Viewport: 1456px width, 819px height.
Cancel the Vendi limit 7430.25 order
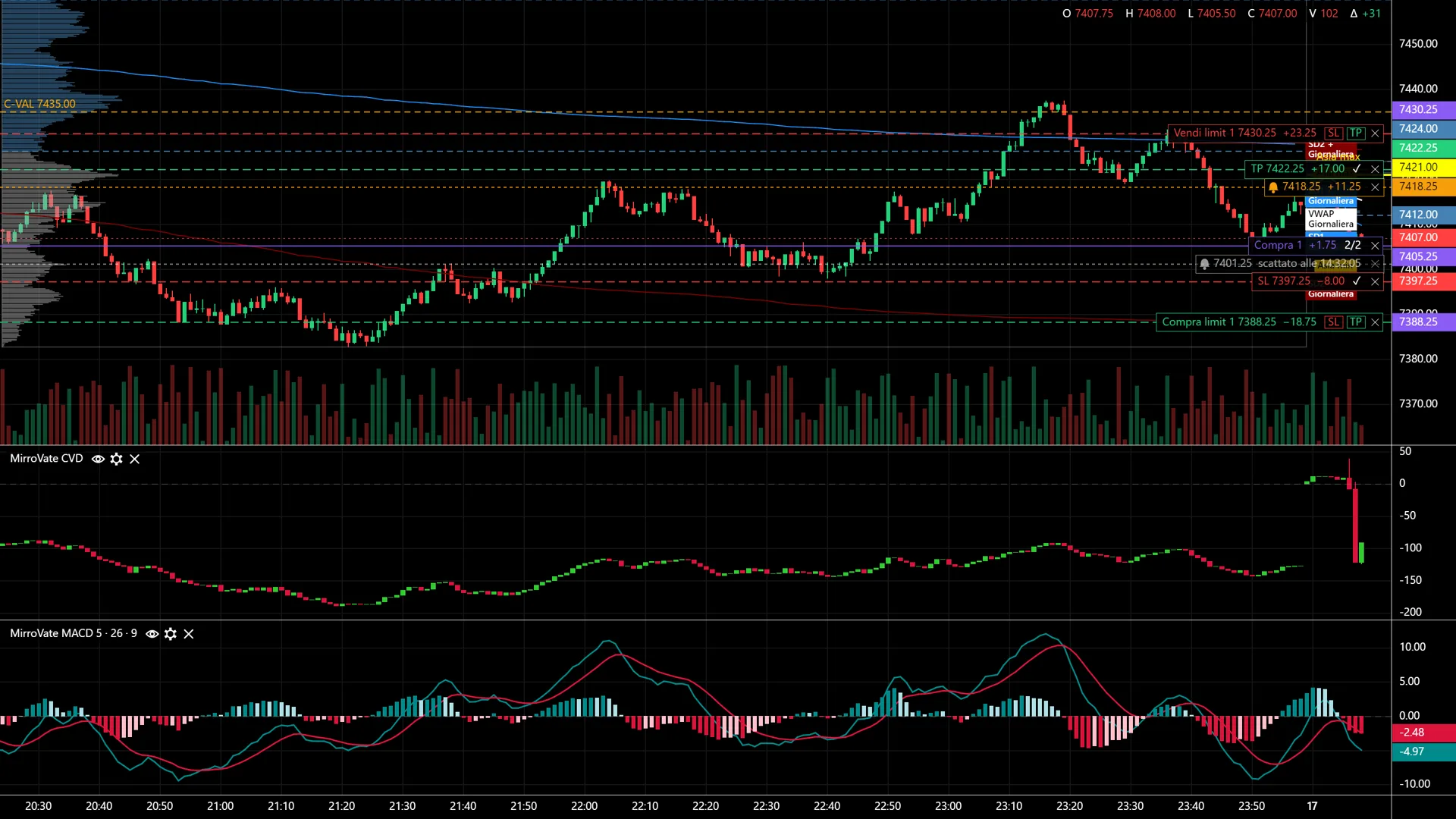coord(1375,133)
